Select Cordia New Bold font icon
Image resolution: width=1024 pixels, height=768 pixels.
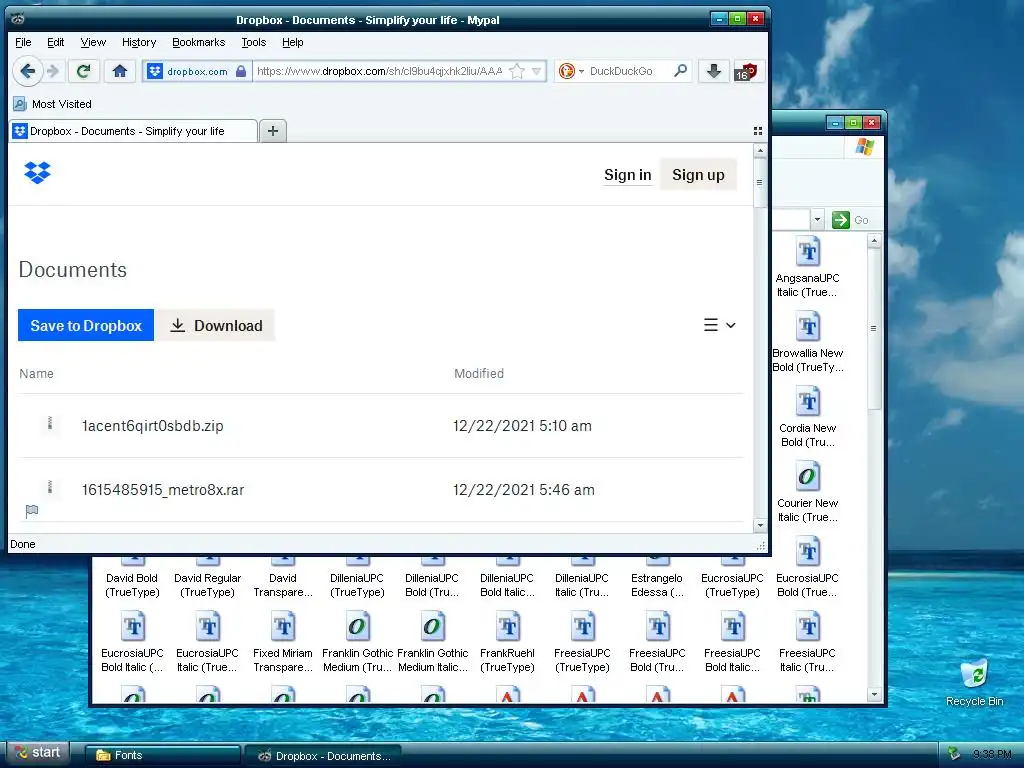[808, 400]
